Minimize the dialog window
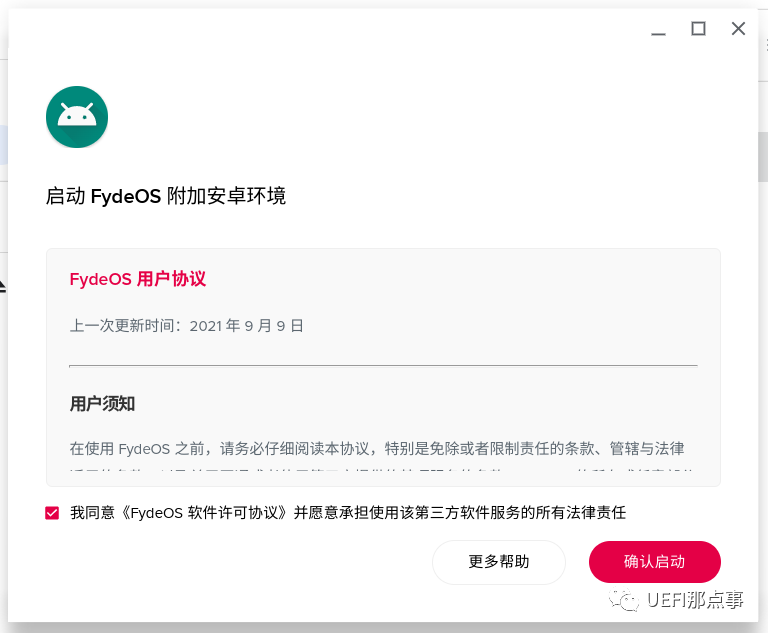Viewport: 768px width, 633px height. (658, 30)
